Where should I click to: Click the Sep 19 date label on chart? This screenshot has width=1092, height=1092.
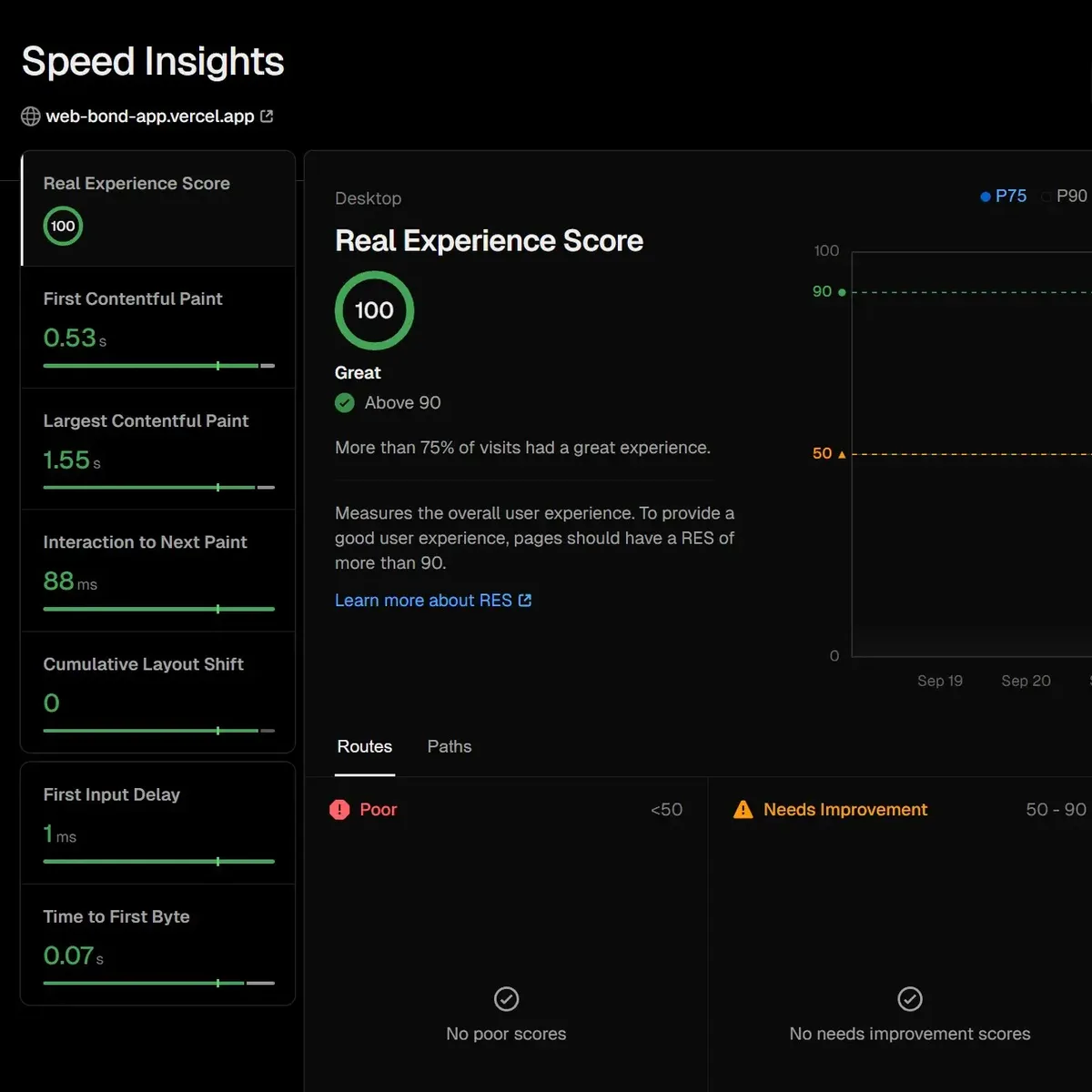[x=940, y=681]
